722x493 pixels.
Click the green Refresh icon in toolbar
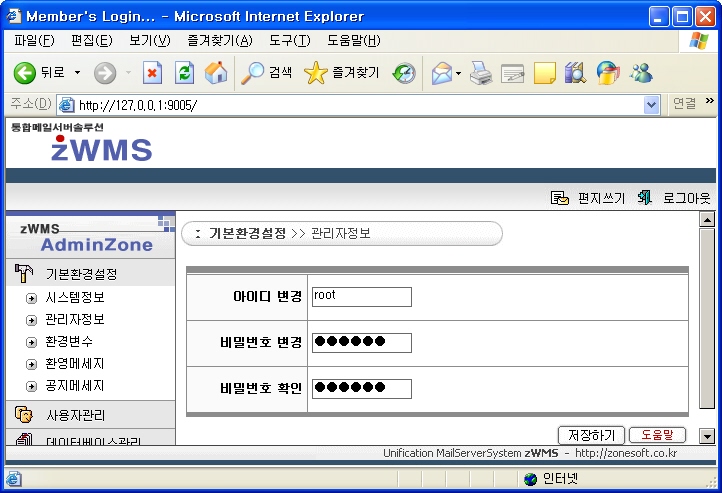pos(184,73)
